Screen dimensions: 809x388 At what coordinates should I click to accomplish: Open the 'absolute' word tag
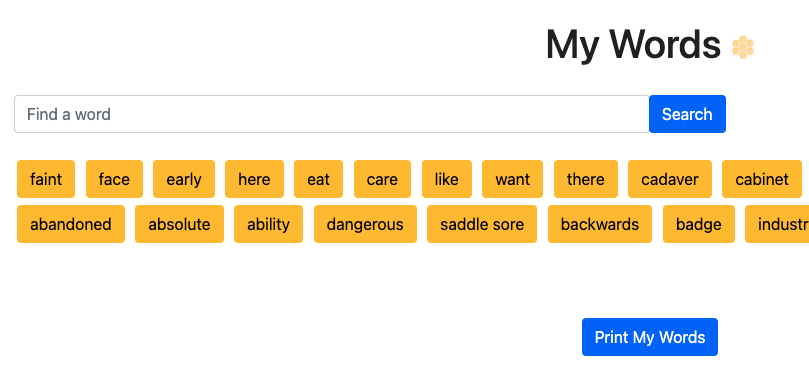pyautogui.click(x=180, y=224)
